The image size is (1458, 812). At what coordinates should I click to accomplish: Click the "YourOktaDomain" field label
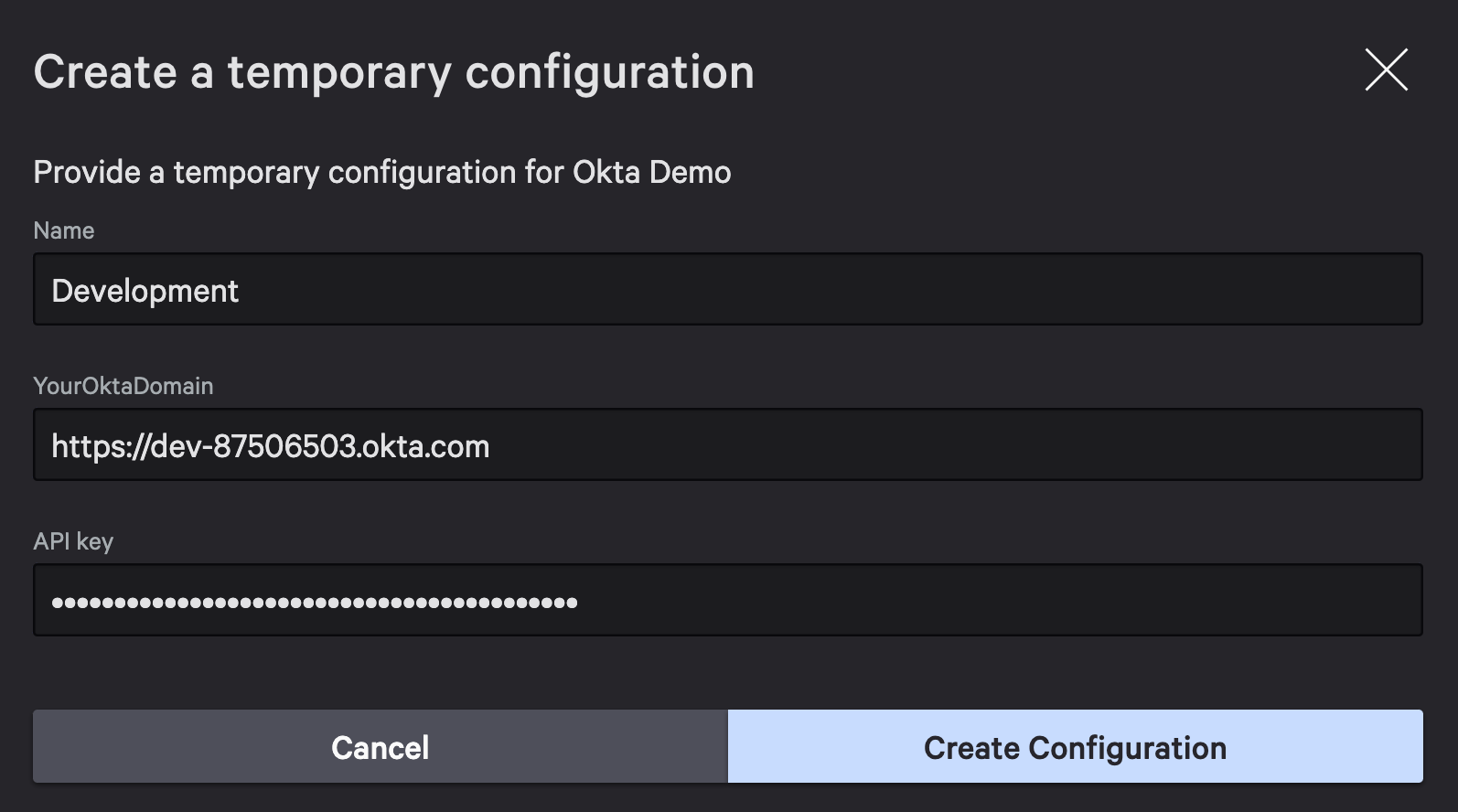tap(123, 386)
